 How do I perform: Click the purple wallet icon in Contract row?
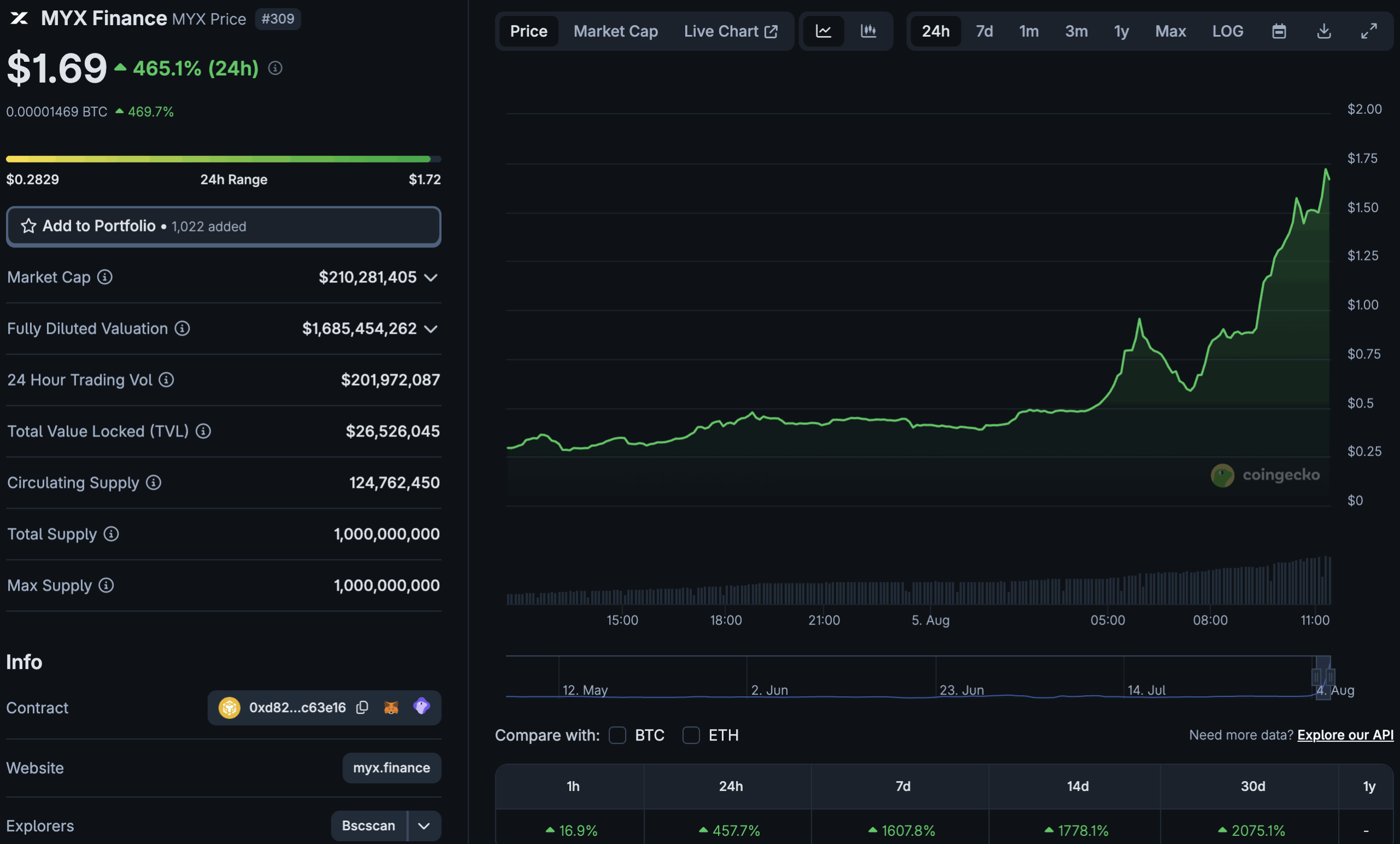pyautogui.click(x=422, y=706)
